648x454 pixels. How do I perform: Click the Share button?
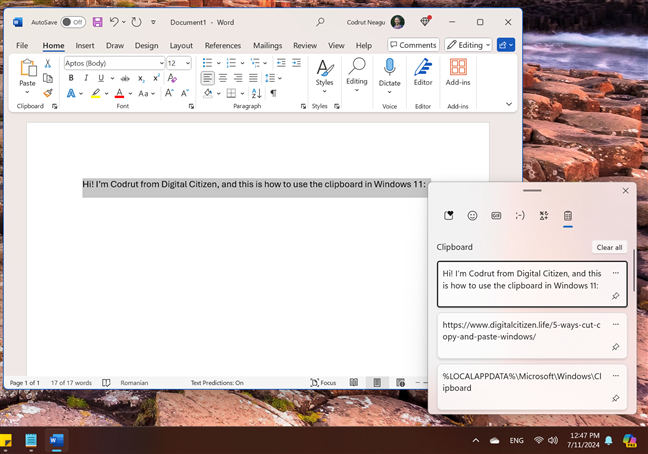point(506,45)
